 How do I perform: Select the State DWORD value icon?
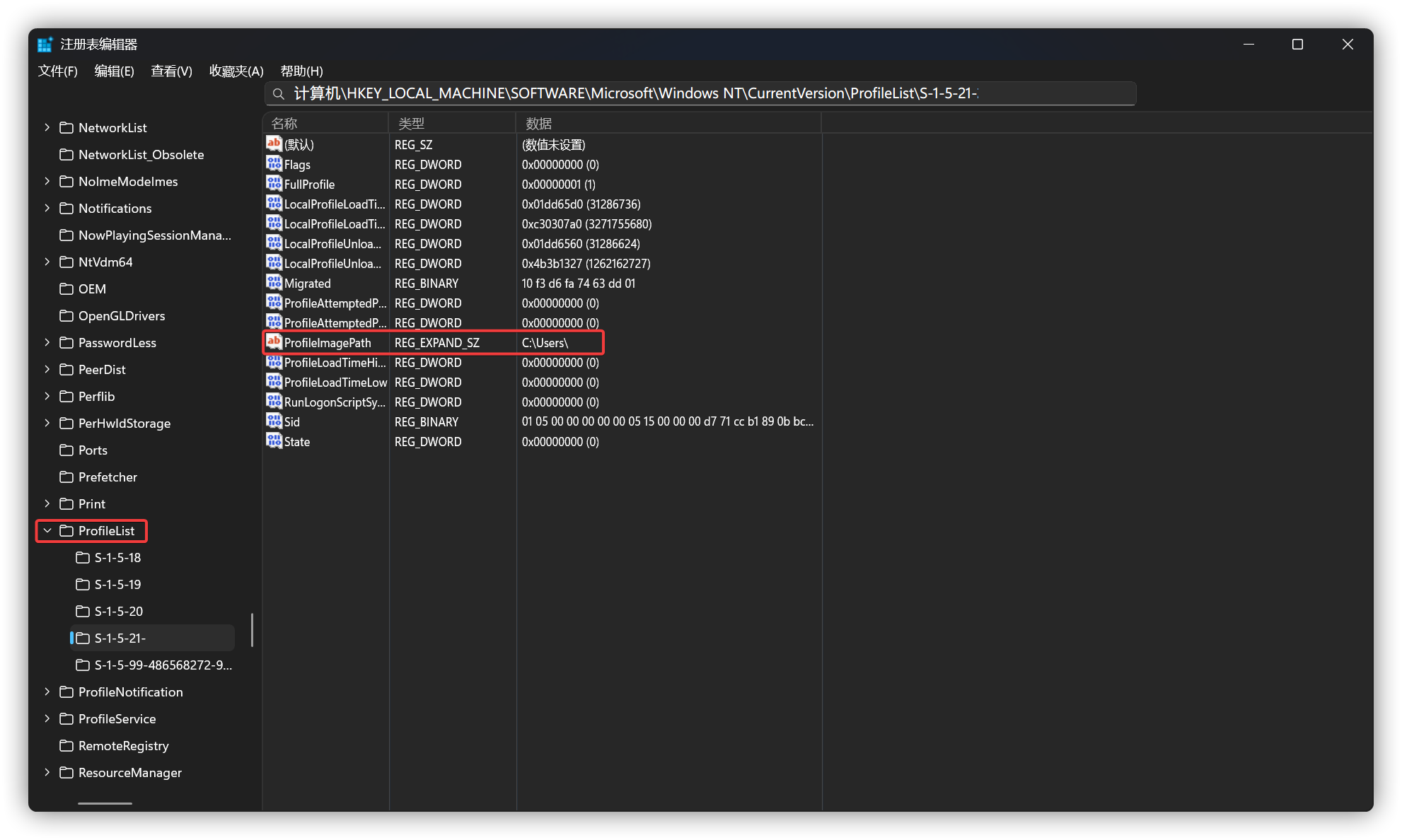(274, 441)
